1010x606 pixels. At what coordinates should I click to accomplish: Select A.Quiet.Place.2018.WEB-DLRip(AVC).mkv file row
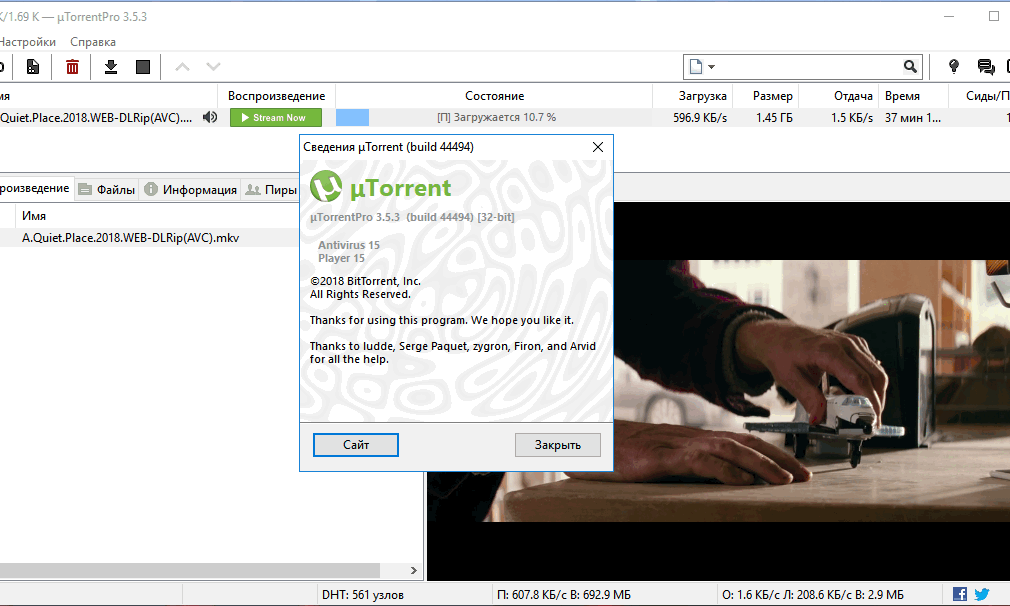149,238
